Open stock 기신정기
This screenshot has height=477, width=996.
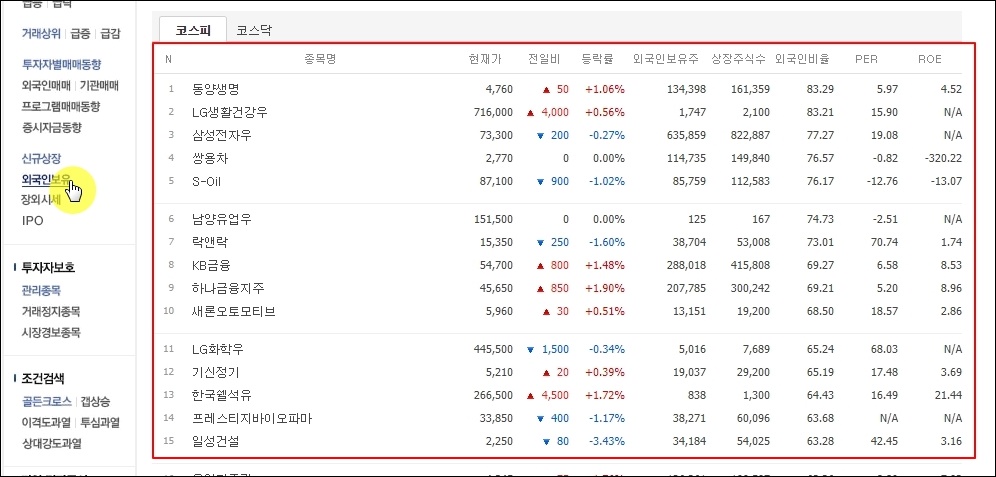215,373
